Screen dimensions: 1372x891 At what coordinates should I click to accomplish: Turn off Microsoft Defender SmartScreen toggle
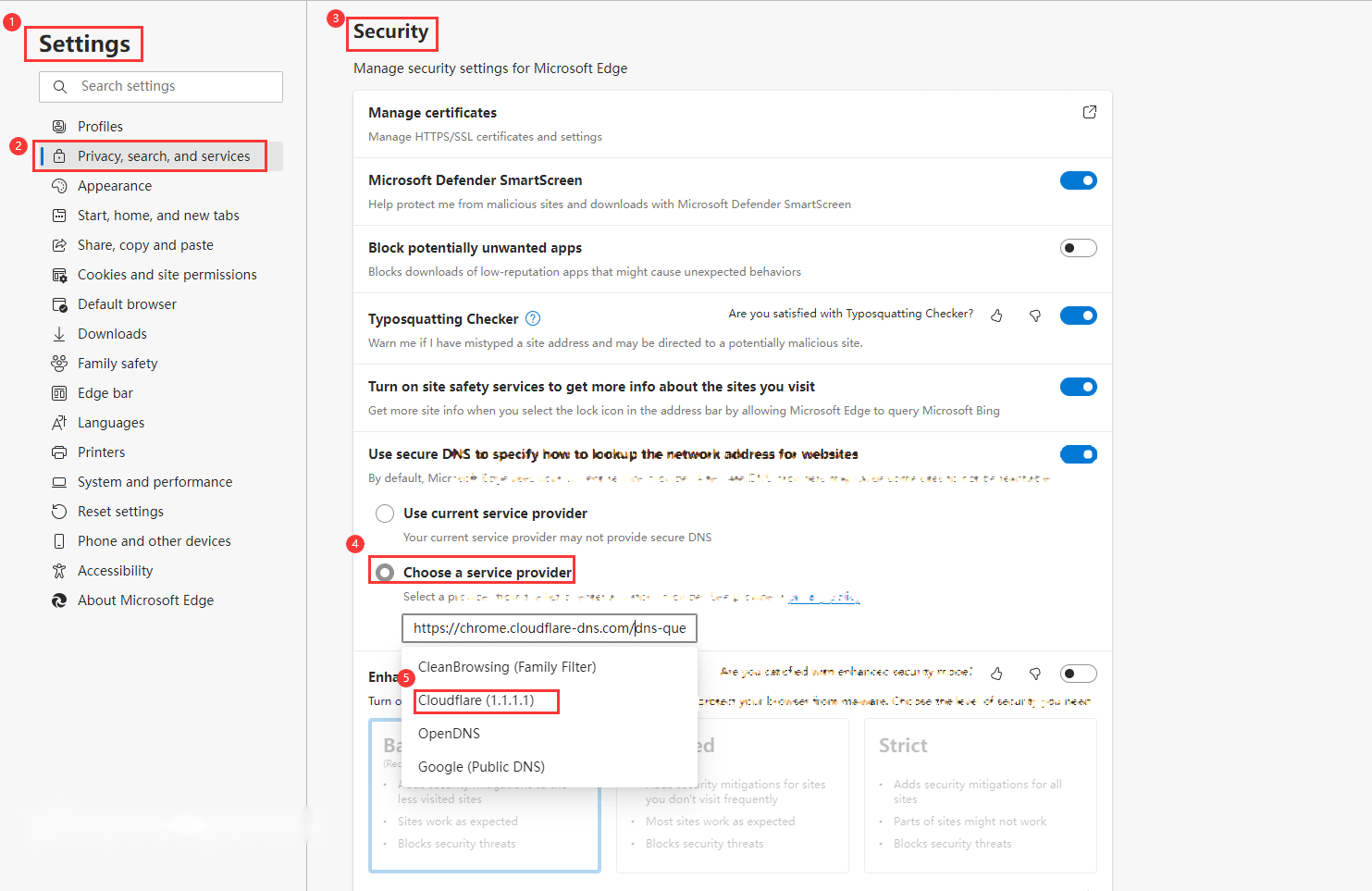tap(1079, 180)
